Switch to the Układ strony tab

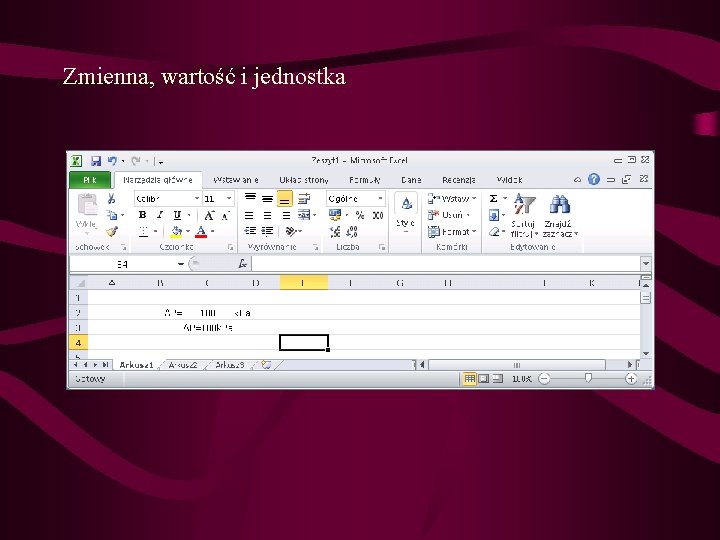point(304,180)
